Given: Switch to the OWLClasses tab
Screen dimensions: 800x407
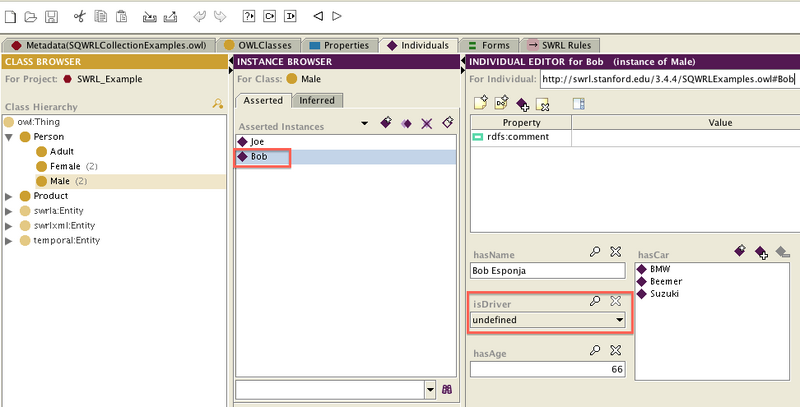Looking at the screenshot, I should tap(258, 45).
